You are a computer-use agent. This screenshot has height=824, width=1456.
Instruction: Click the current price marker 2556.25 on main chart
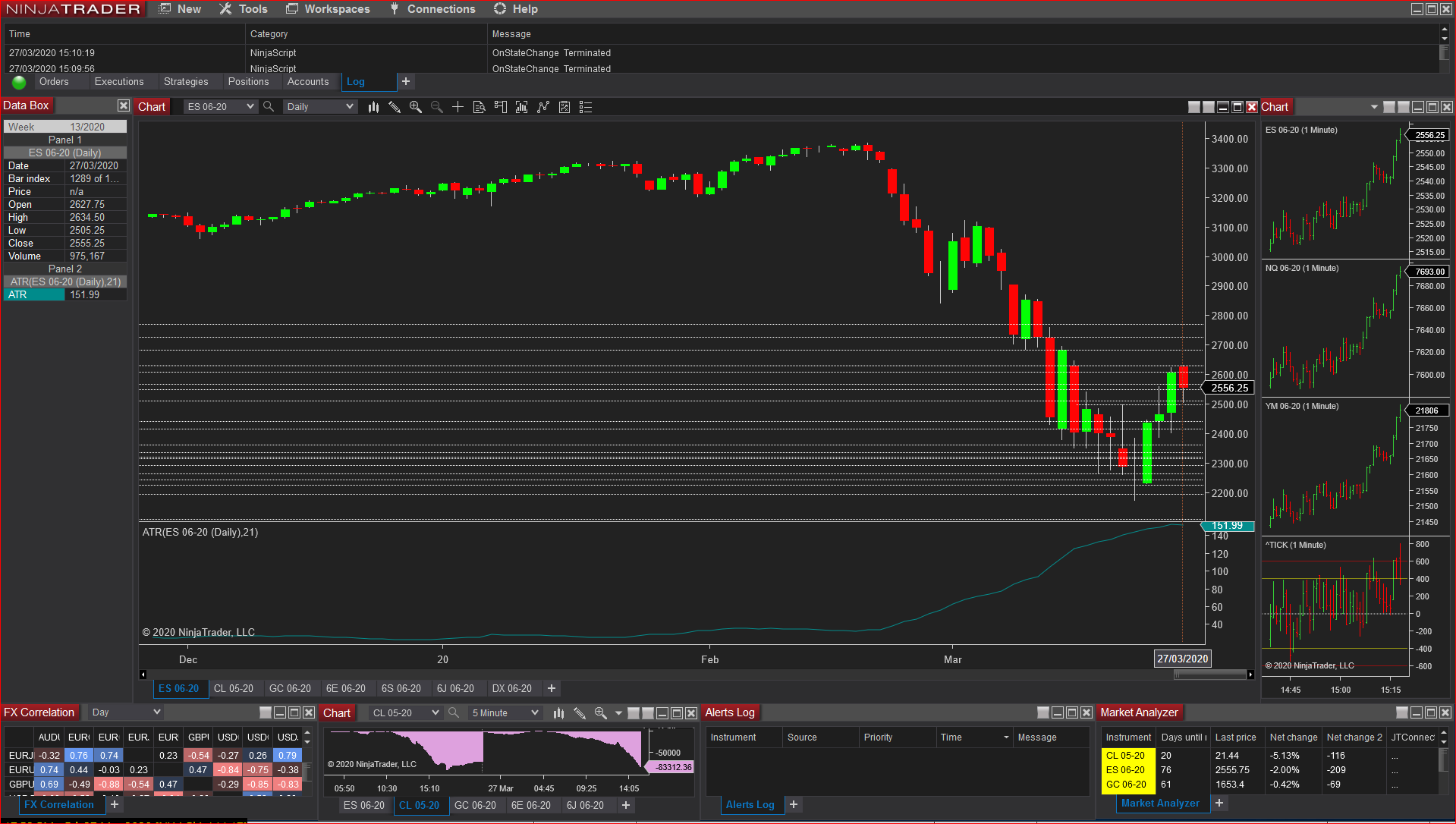(1229, 388)
